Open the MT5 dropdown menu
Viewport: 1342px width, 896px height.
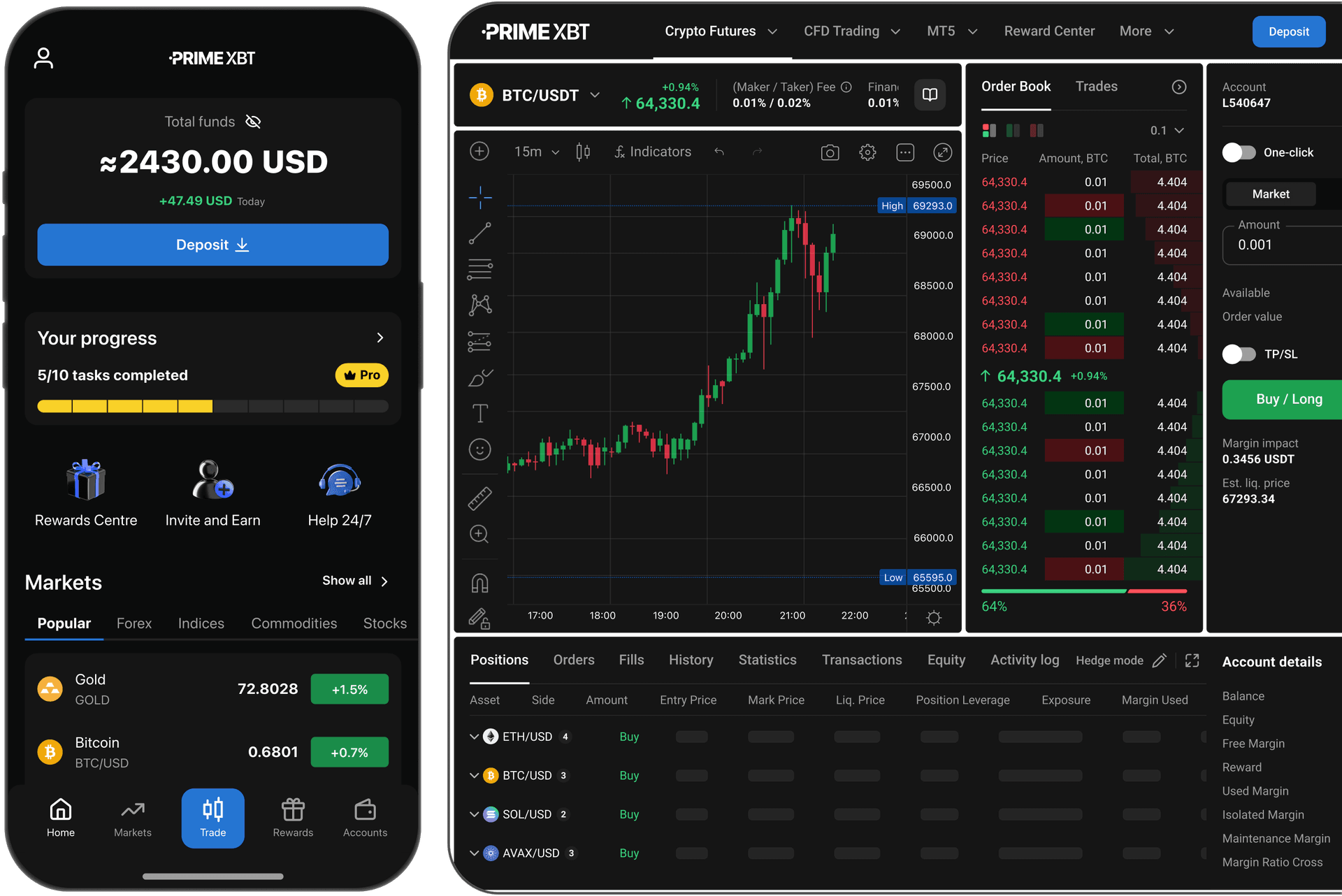[x=952, y=31]
